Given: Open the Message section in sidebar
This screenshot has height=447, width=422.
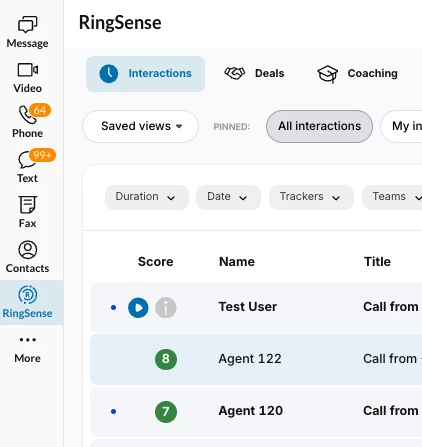Looking at the screenshot, I should point(27,32).
